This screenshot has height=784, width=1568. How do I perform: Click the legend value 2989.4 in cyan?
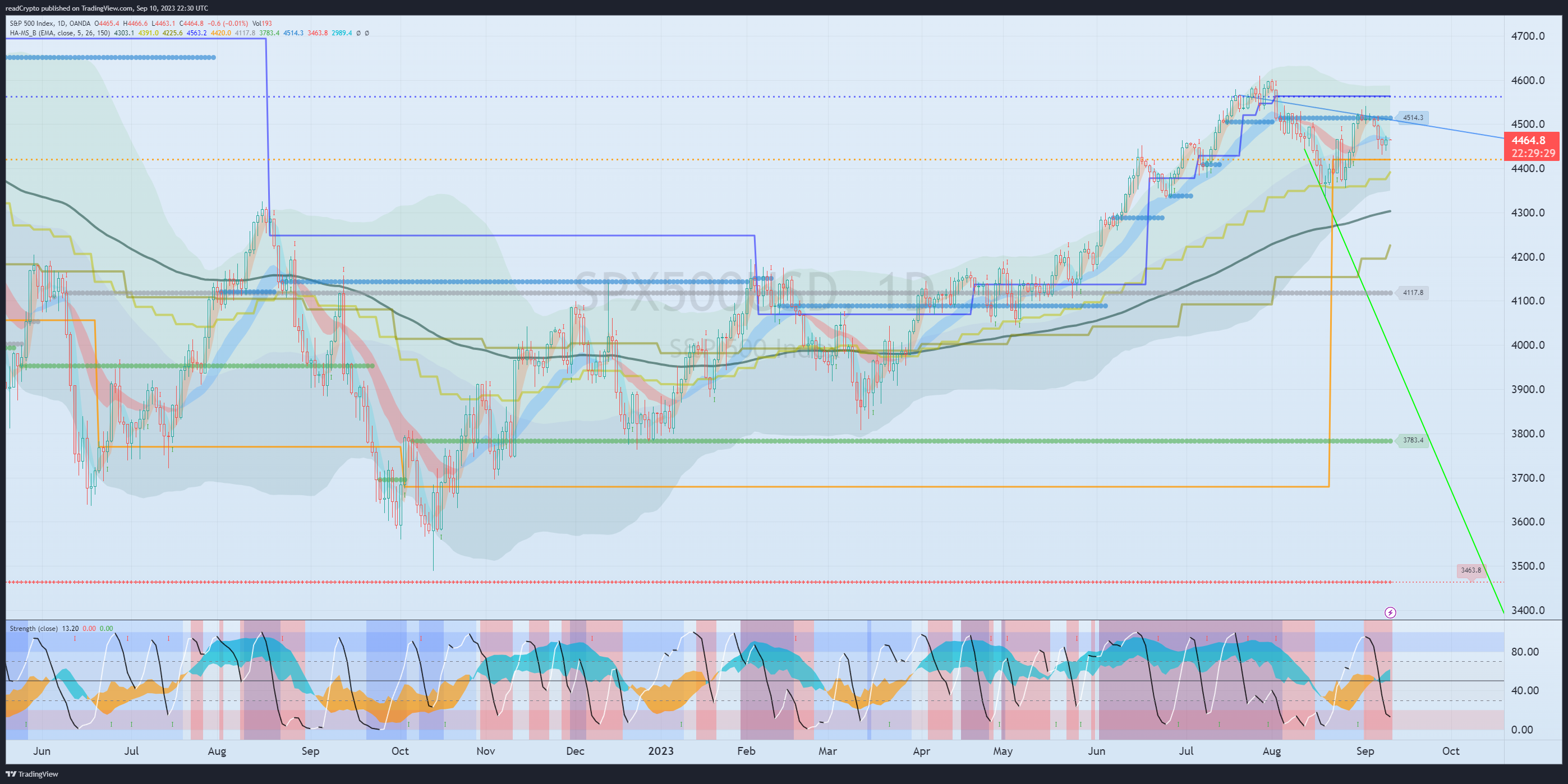click(342, 33)
